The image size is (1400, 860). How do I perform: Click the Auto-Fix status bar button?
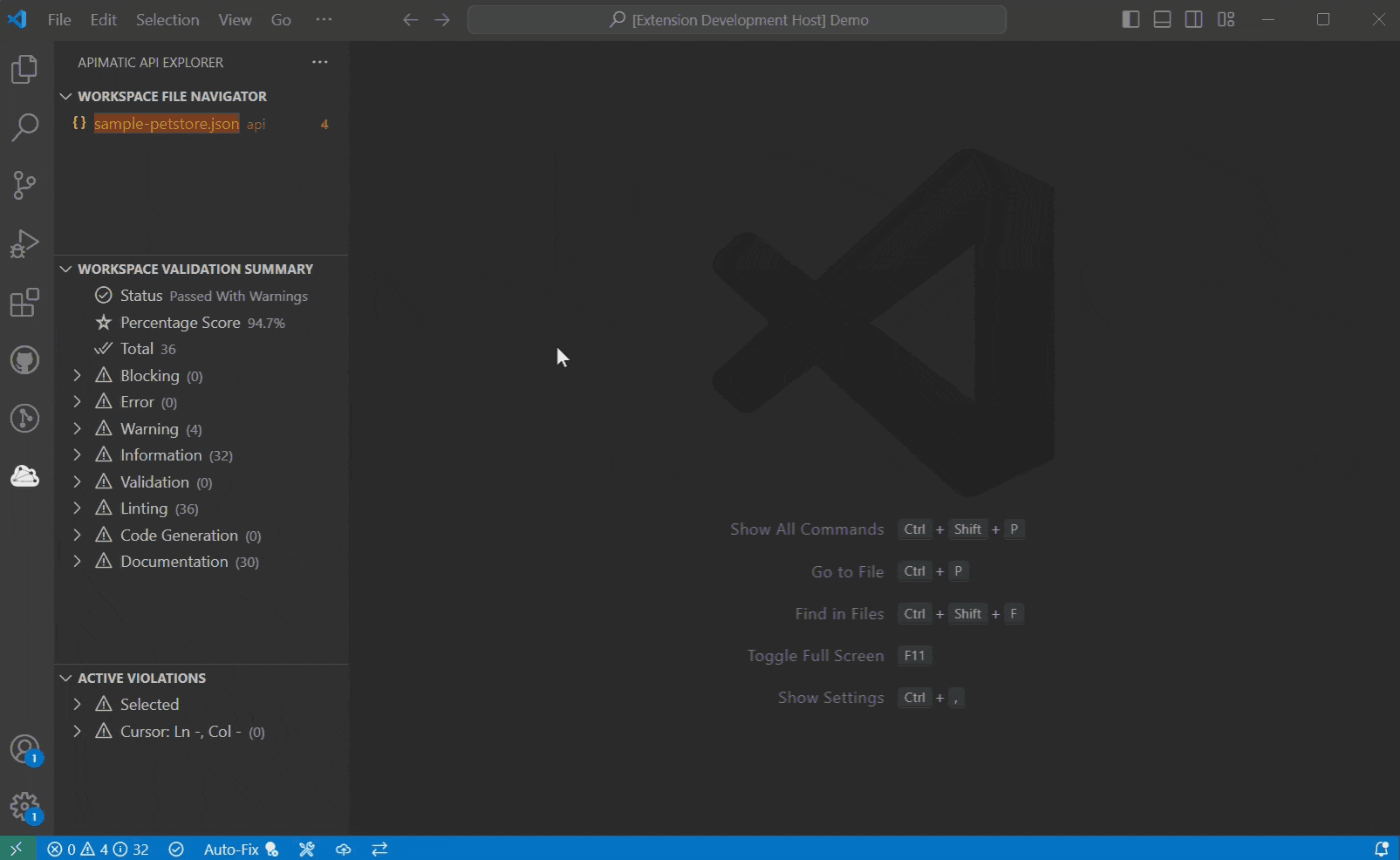(x=241, y=849)
